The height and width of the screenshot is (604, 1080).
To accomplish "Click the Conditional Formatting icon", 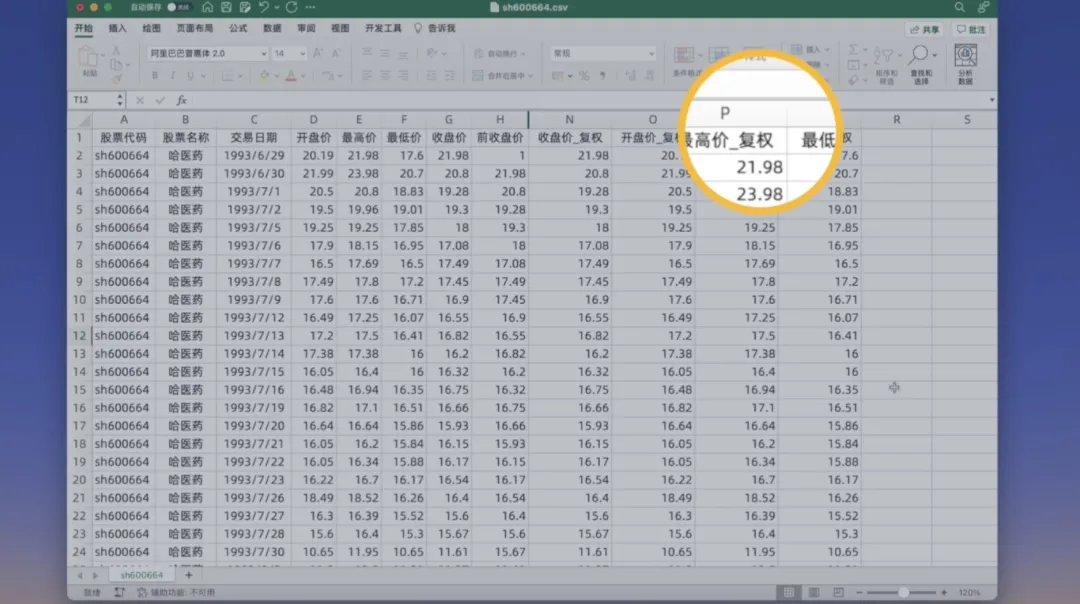I will click(x=684, y=55).
